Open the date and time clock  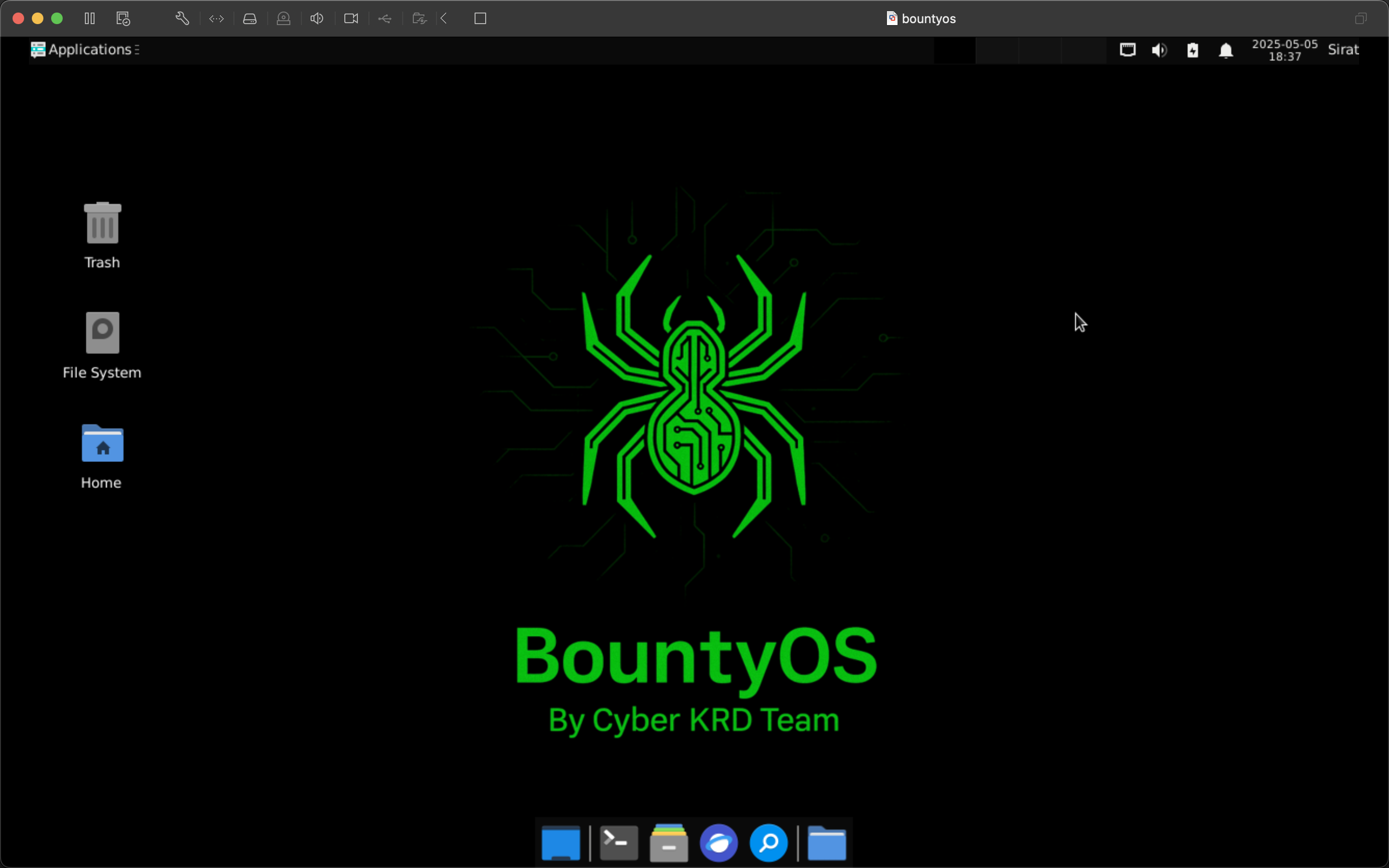click(1284, 50)
